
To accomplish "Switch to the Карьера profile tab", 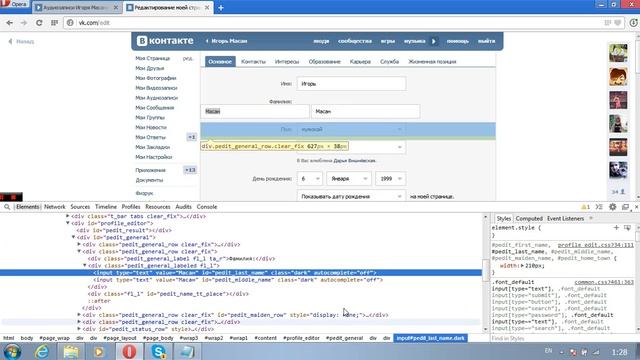I will (x=360, y=62).
